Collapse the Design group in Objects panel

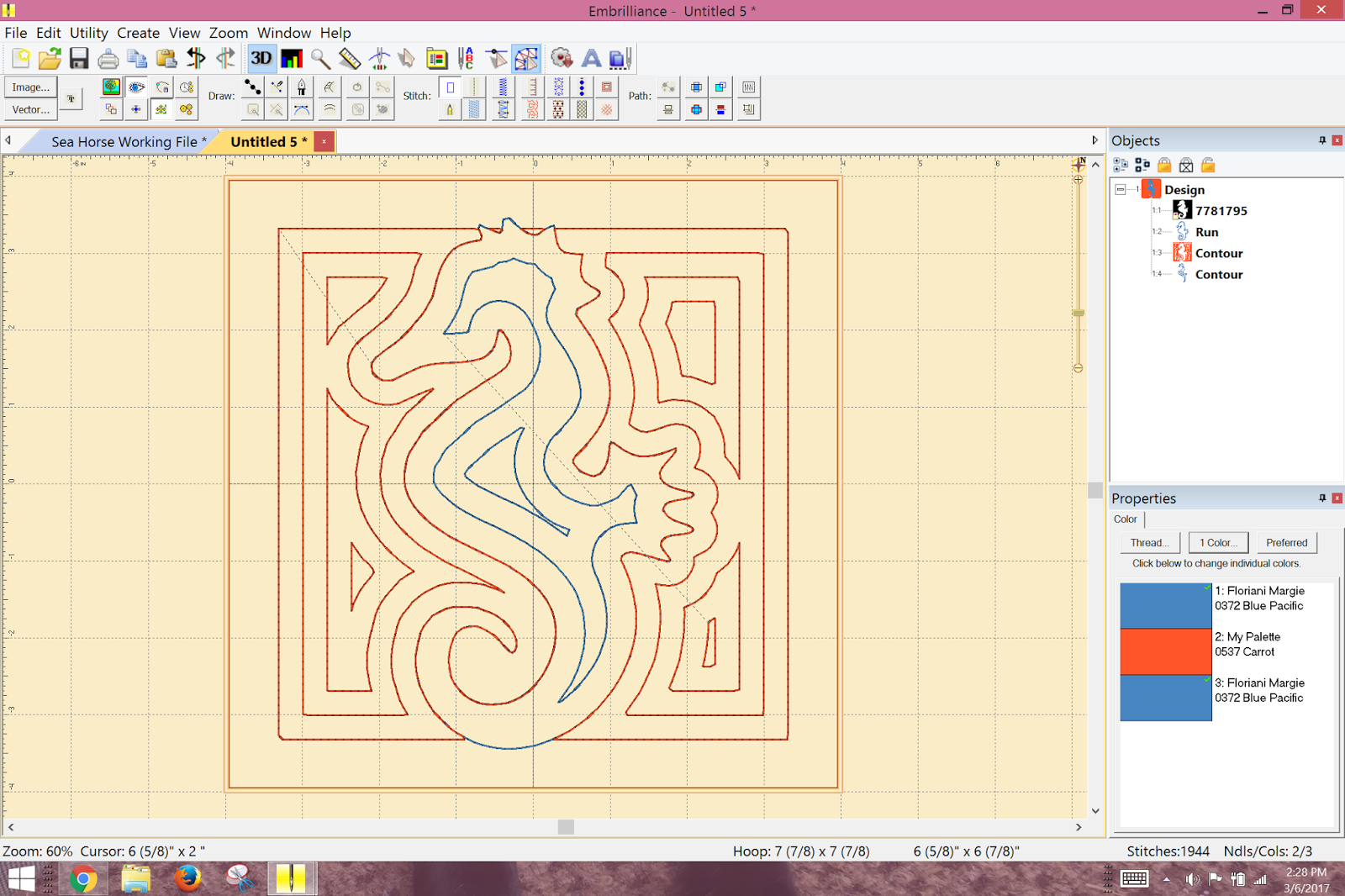point(1121,189)
